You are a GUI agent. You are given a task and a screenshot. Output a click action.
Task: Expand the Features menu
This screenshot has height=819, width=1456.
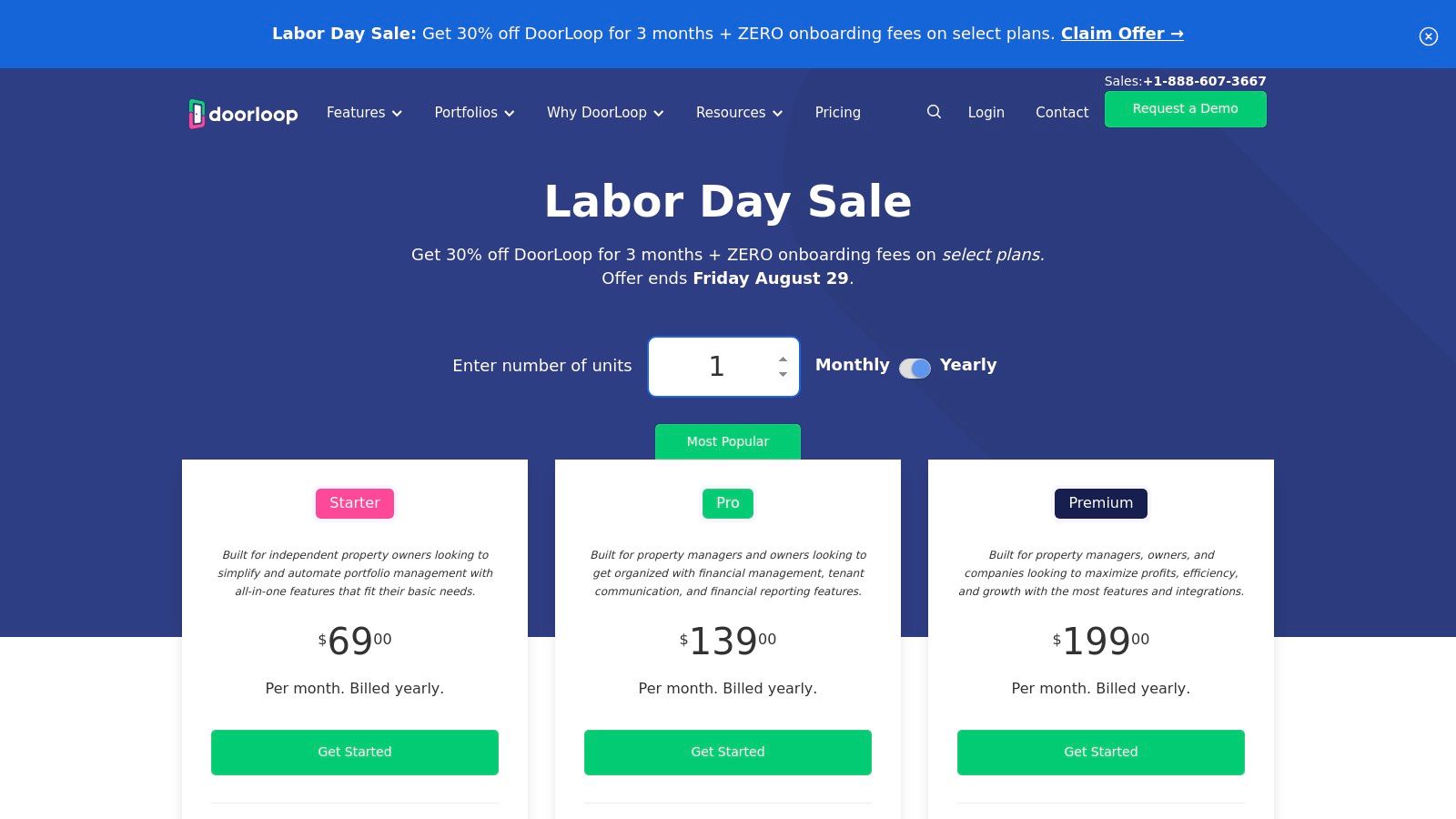pyautogui.click(x=364, y=113)
